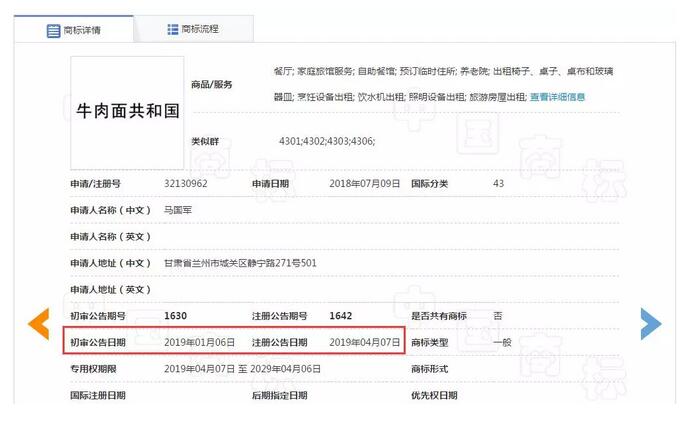Click the 申请人地址（英文） label

pyautogui.click(x=111, y=289)
